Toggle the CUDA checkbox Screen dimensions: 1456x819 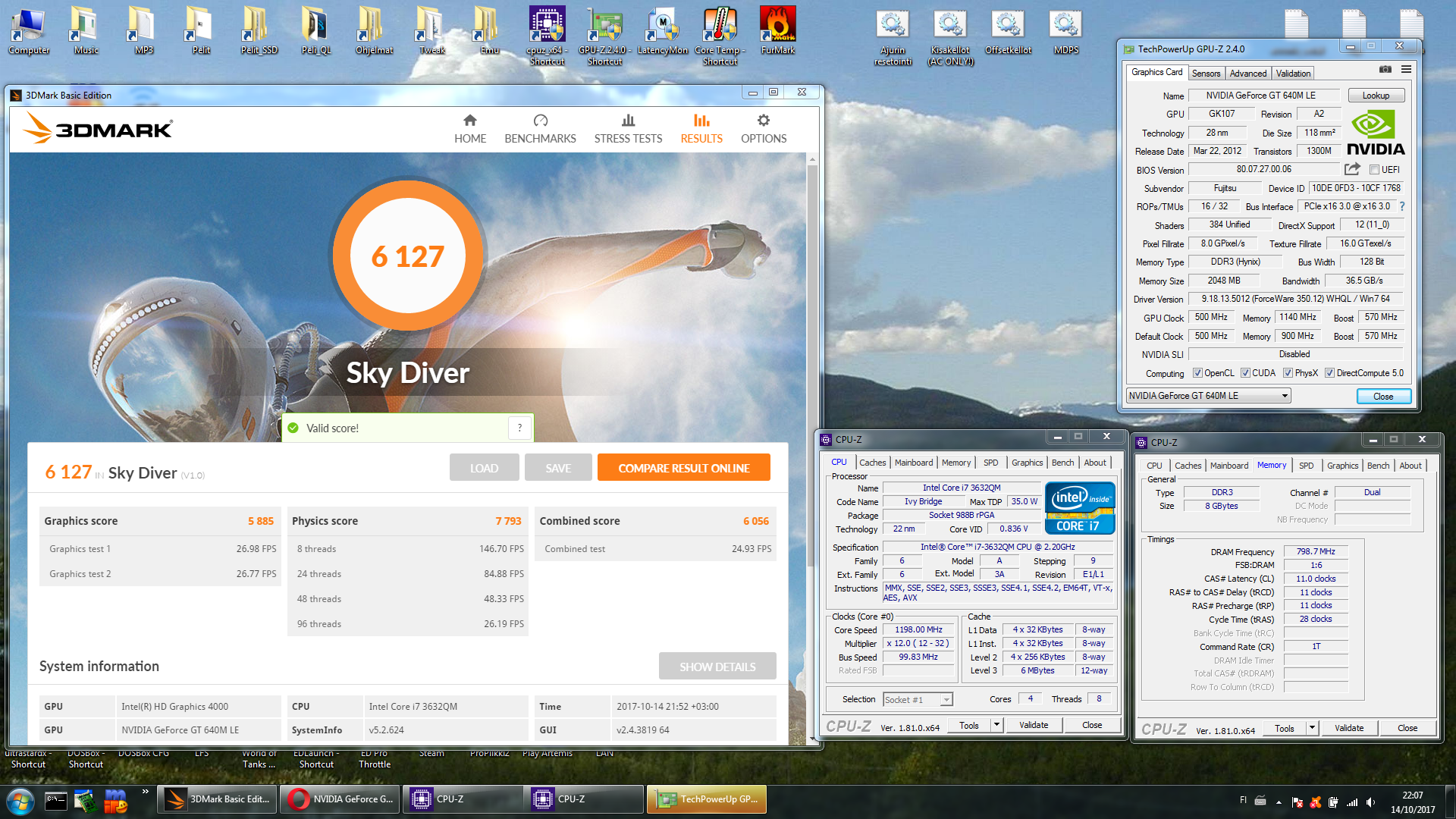coord(1245,373)
